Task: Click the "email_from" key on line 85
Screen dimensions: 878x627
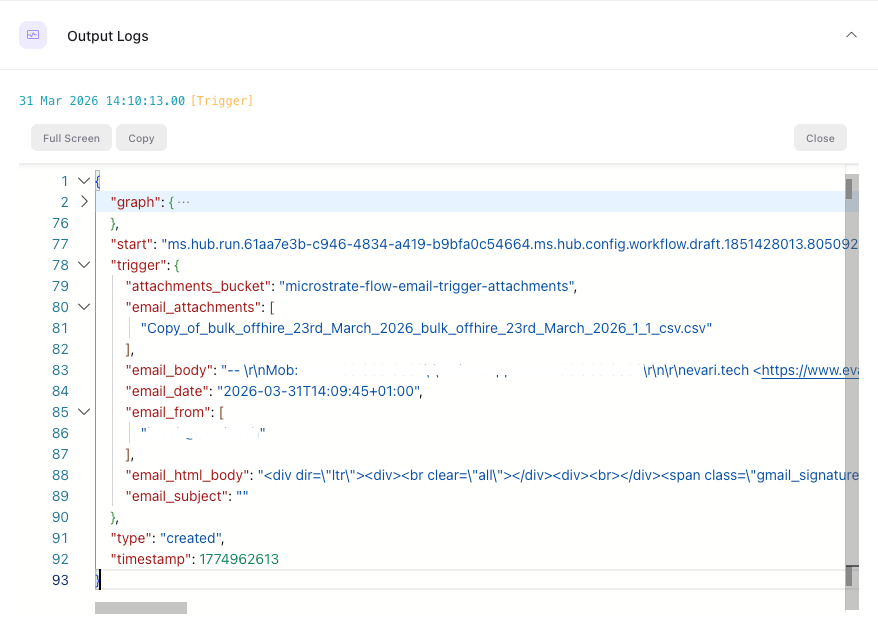Action: point(169,412)
